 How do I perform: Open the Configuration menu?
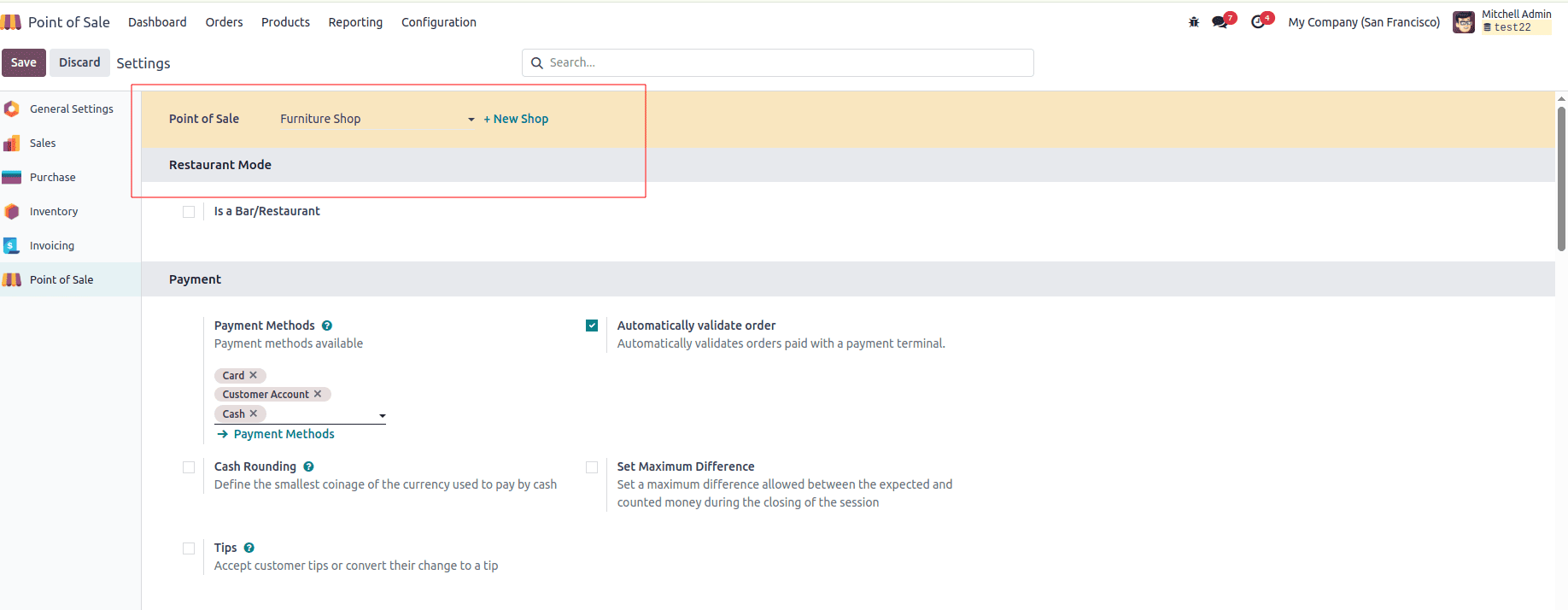pyautogui.click(x=438, y=22)
